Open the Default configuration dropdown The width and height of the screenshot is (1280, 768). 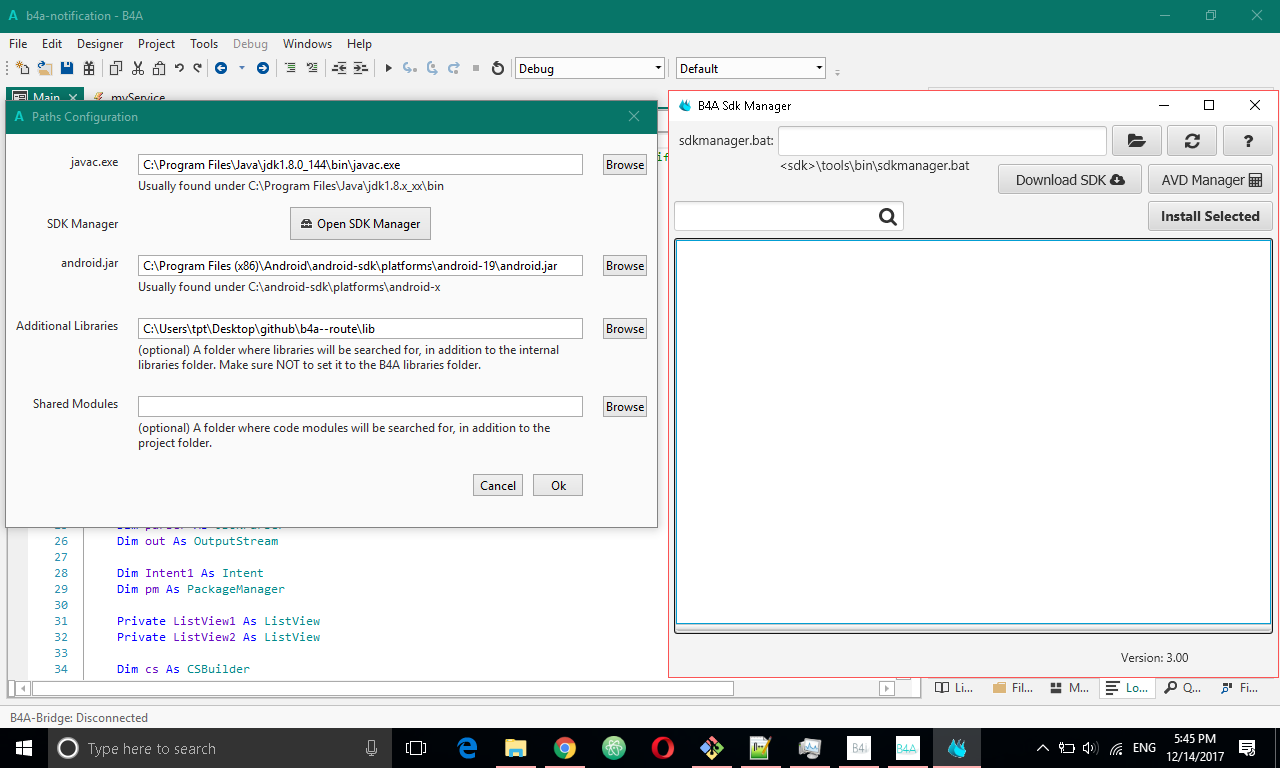click(x=751, y=68)
